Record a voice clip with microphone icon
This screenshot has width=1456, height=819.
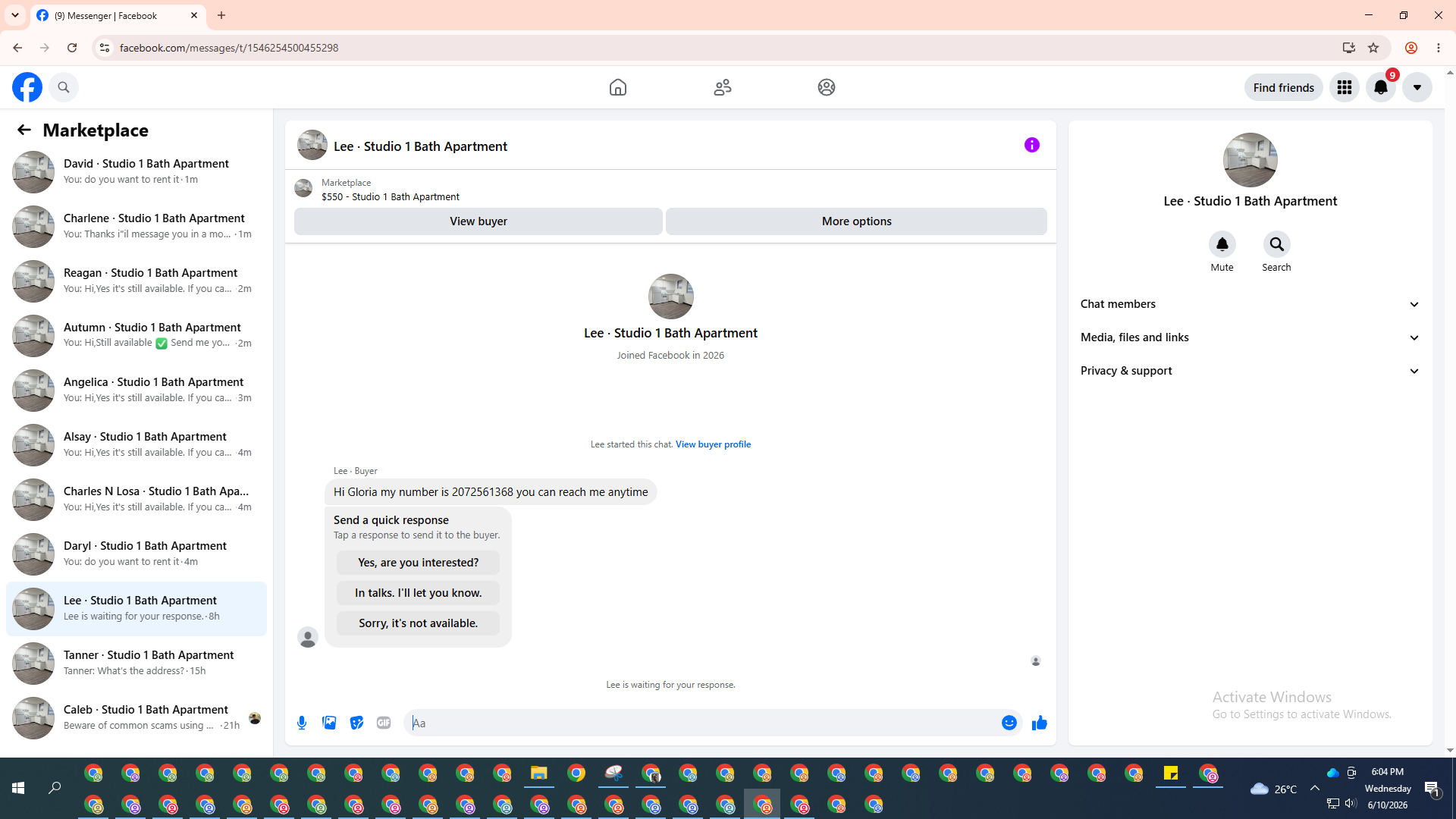tap(302, 723)
